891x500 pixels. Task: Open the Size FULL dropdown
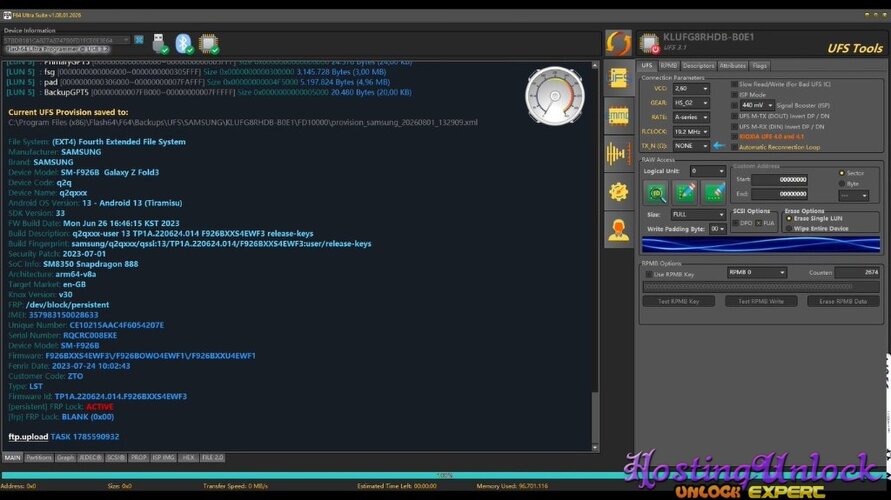click(698, 215)
